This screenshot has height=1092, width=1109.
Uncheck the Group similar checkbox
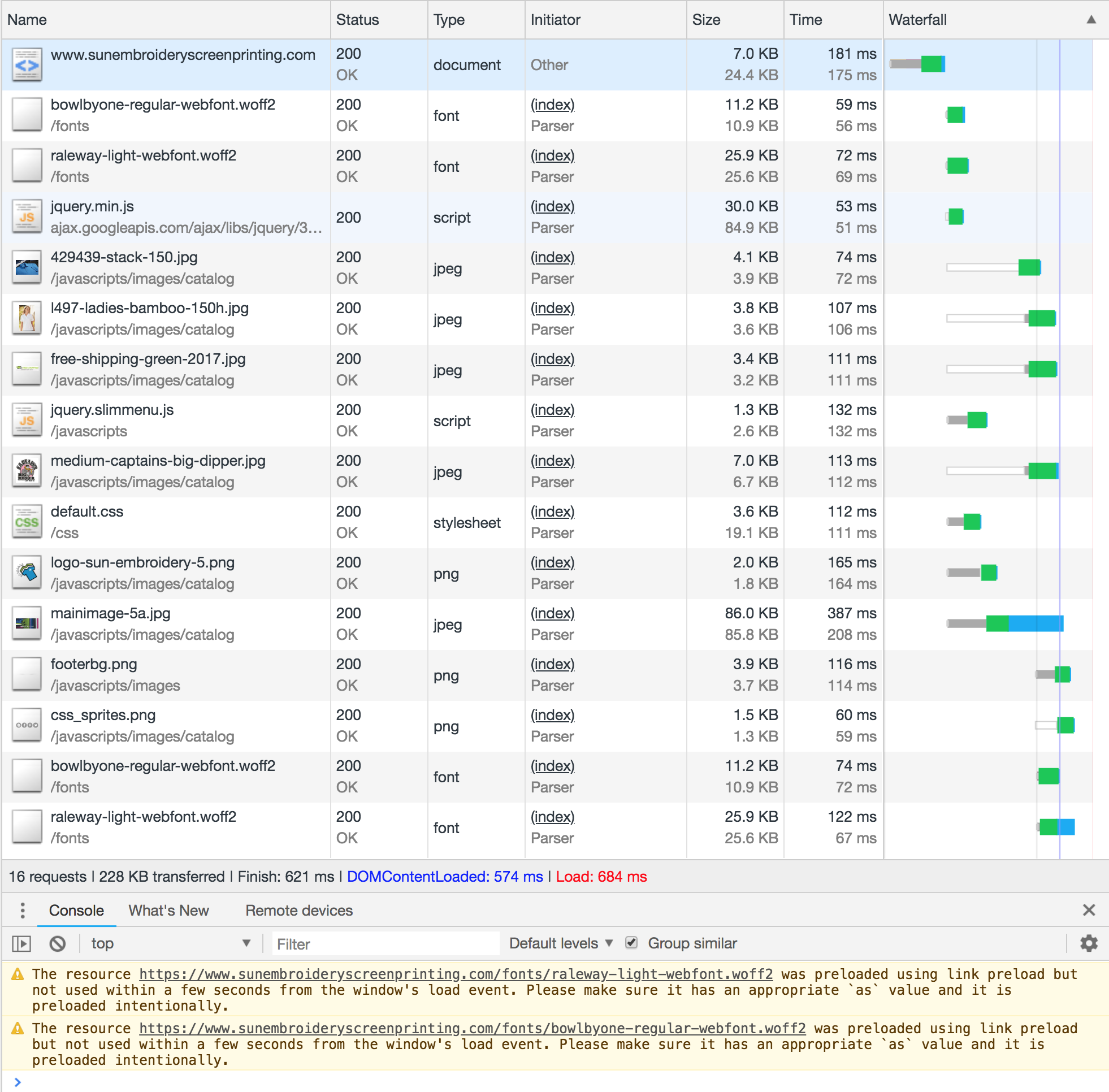[x=631, y=943]
